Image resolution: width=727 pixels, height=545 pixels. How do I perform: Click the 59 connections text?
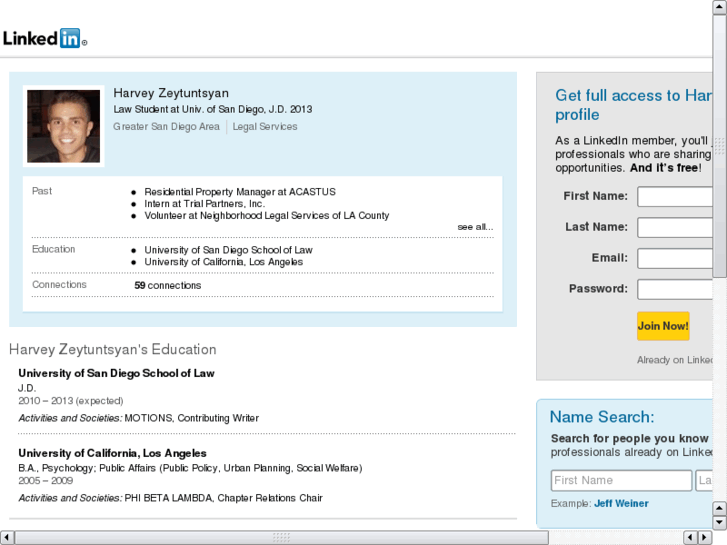[167, 285]
